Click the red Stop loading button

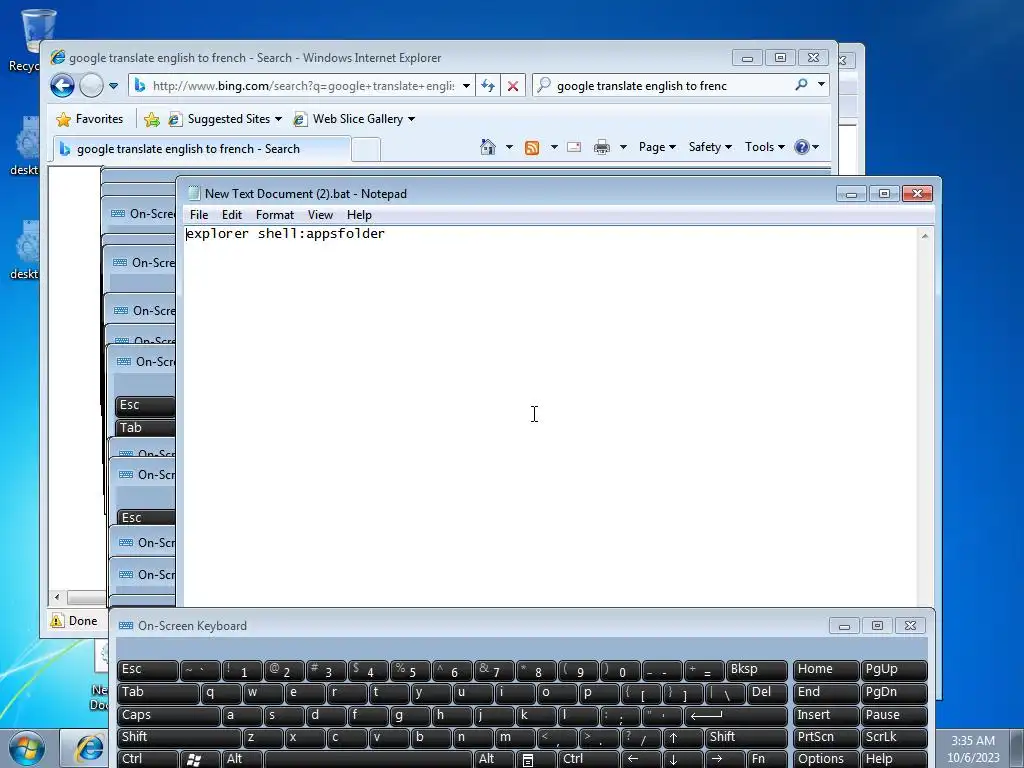click(513, 86)
